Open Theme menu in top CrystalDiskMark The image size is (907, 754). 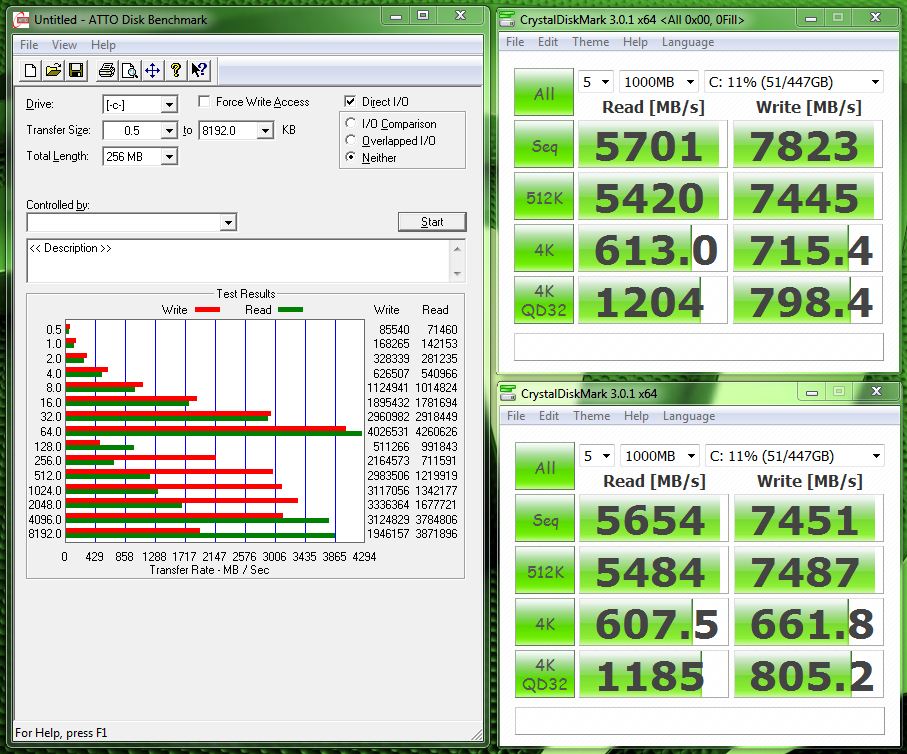click(x=591, y=42)
